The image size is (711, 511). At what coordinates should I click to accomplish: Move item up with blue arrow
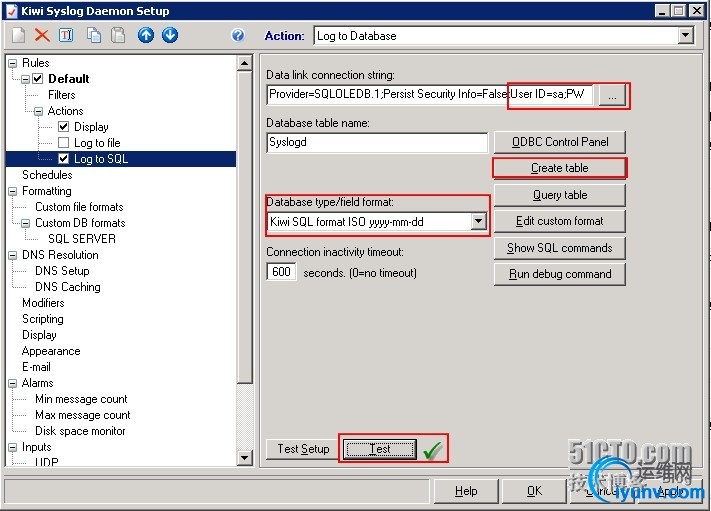click(x=146, y=35)
